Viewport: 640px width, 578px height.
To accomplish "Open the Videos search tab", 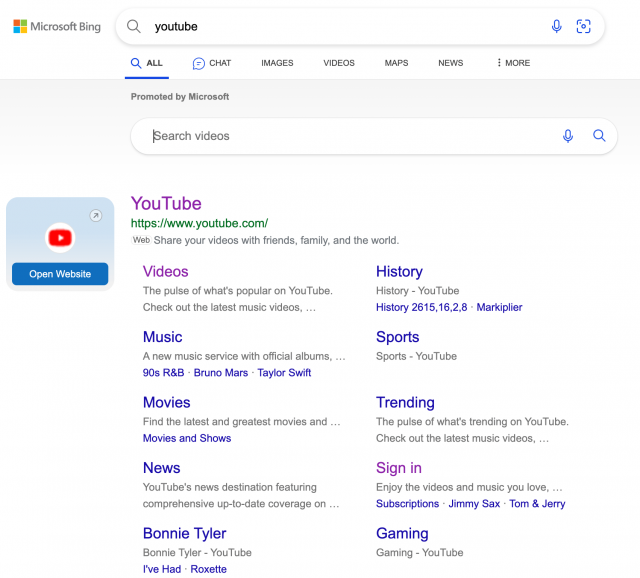I will pyautogui.click(x=339, y=63).
